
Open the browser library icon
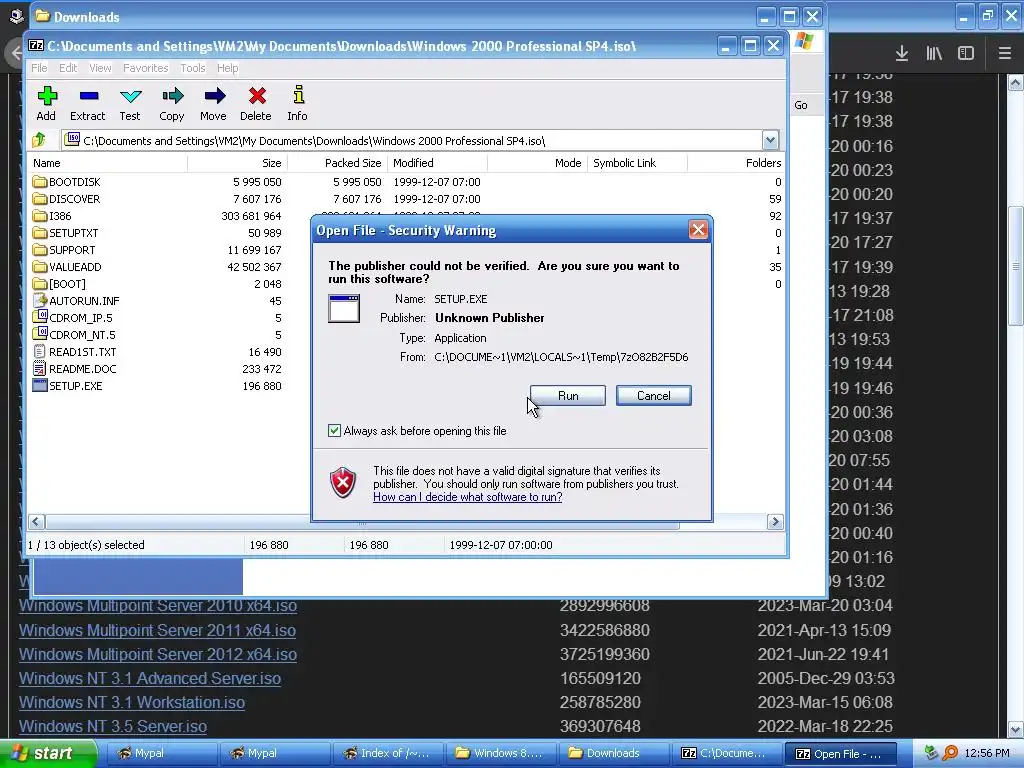tap(934, 54)
